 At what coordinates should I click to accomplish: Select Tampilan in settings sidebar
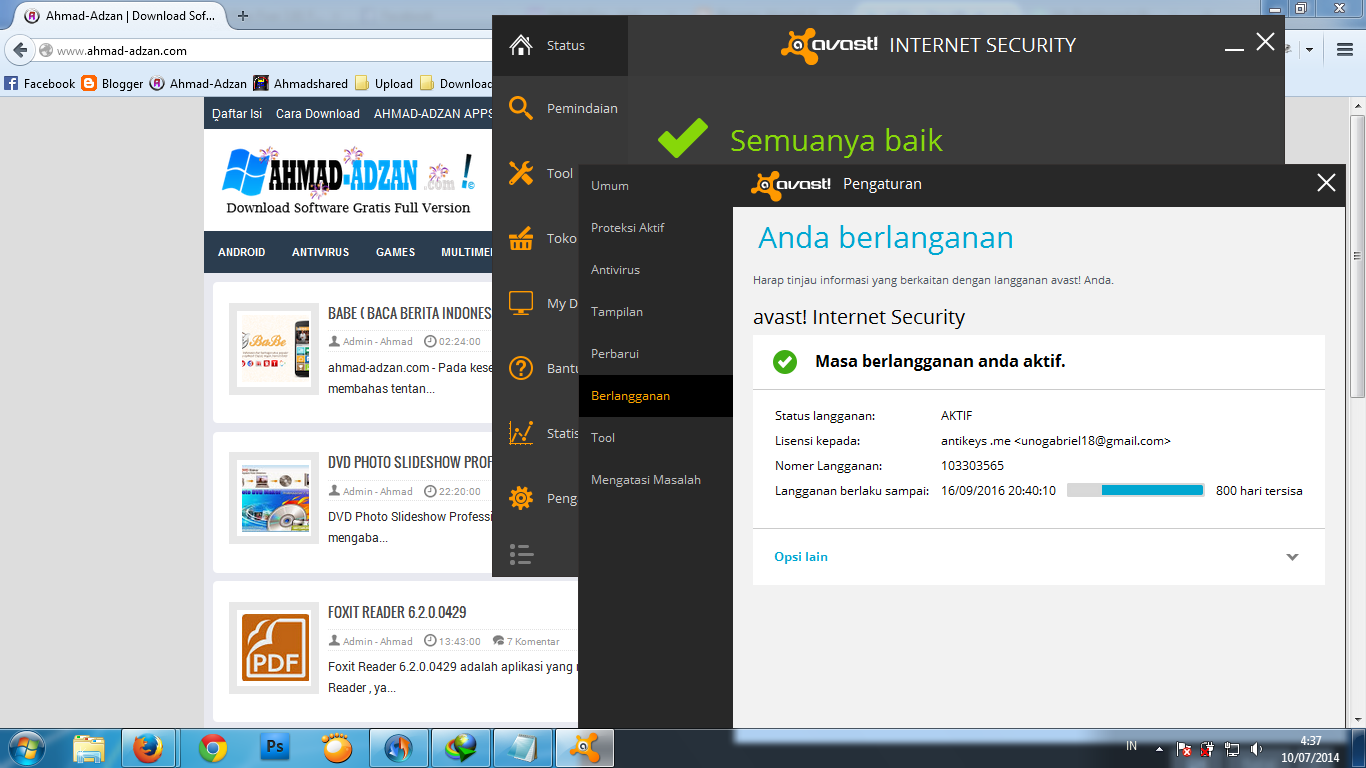coord(656,312)
